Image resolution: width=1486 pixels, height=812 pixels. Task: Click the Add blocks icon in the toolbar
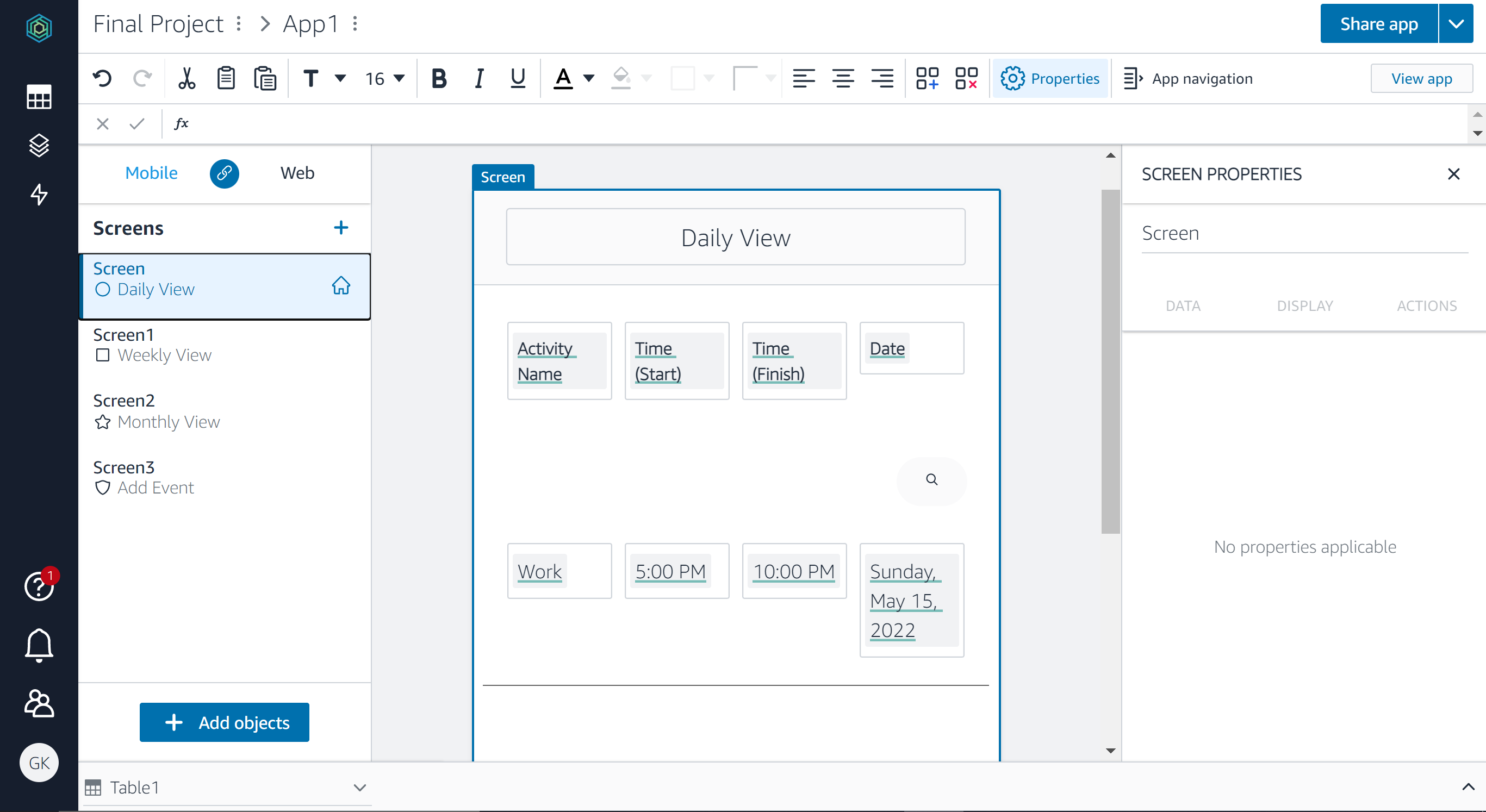(x=927, y=78)
